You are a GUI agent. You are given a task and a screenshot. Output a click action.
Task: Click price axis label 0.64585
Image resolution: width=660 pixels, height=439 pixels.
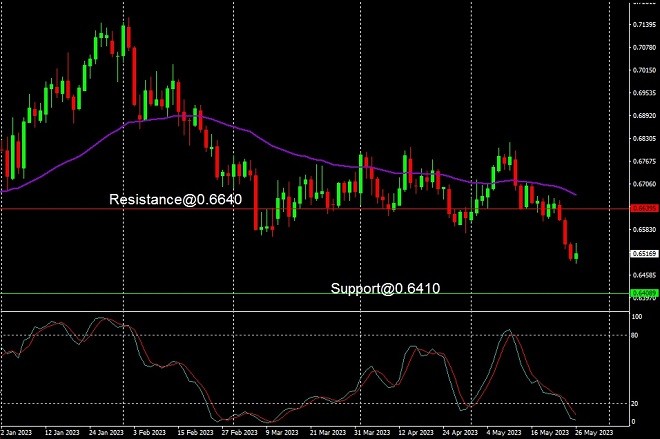coord(644,275)
